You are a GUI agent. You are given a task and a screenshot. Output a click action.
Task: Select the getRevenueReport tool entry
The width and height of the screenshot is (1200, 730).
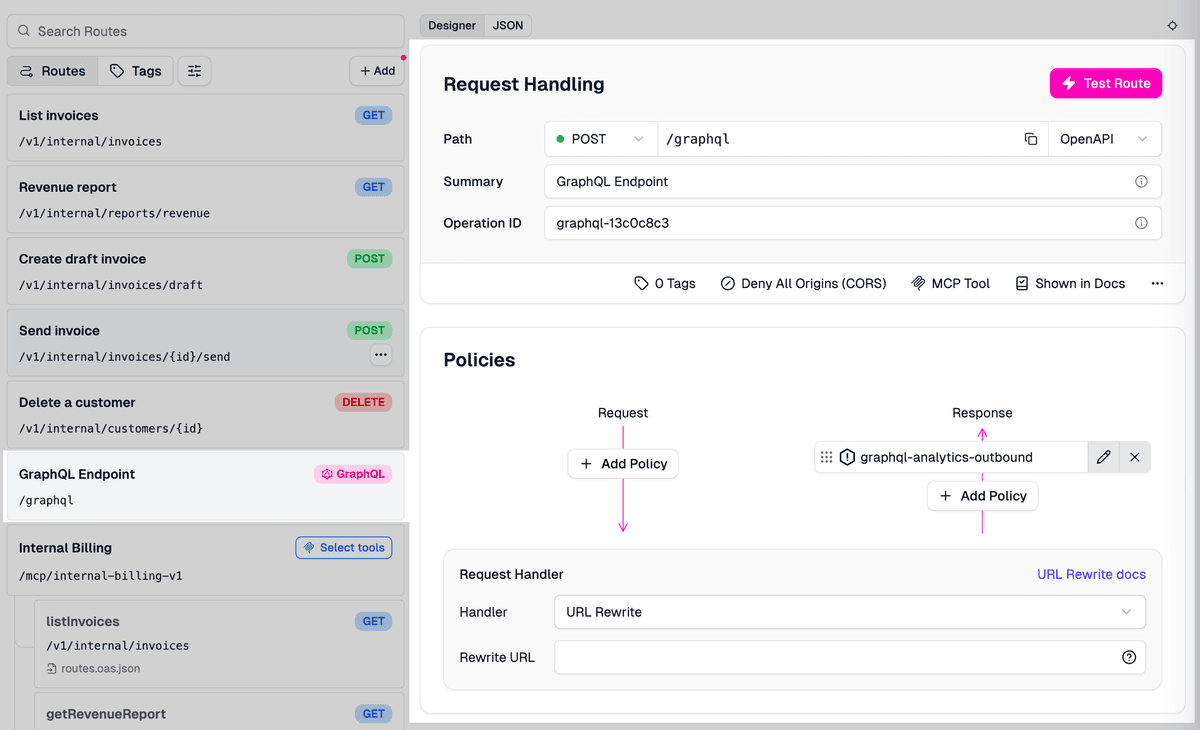219,712
